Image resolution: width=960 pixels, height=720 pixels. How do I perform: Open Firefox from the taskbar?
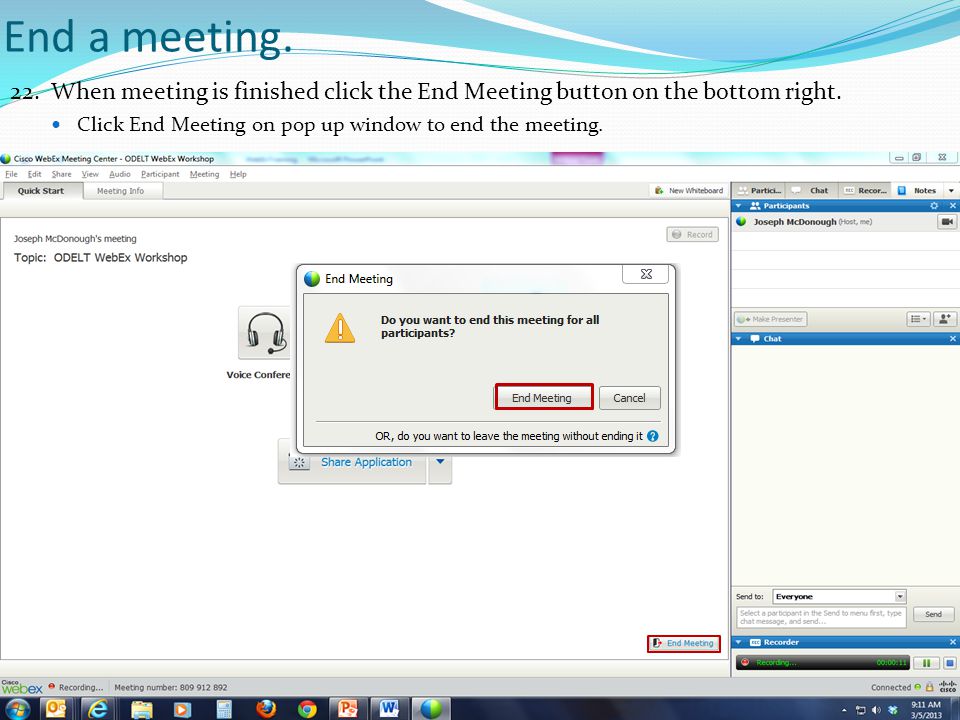(x=266, y=709)
